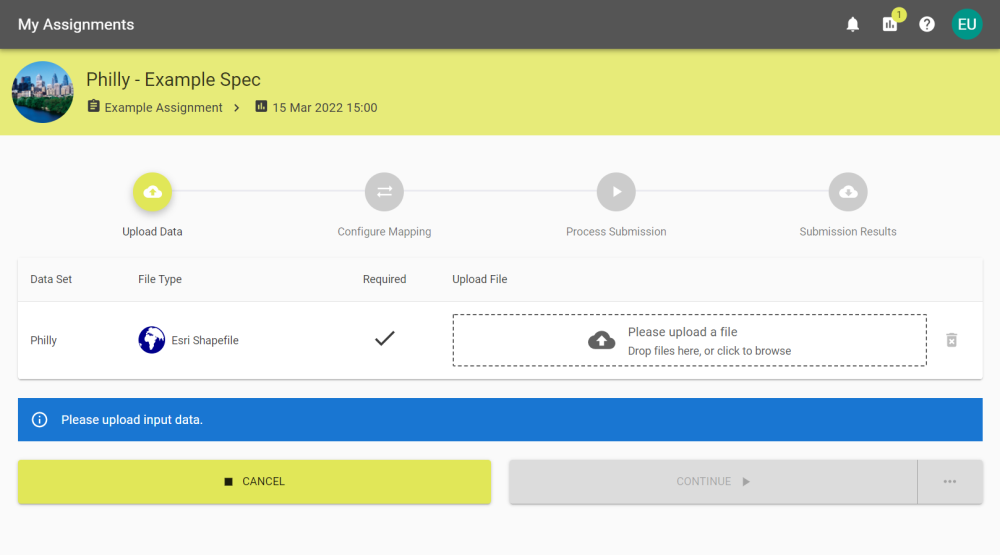
Task: Click the File Type column header
Action: (160, 279)
